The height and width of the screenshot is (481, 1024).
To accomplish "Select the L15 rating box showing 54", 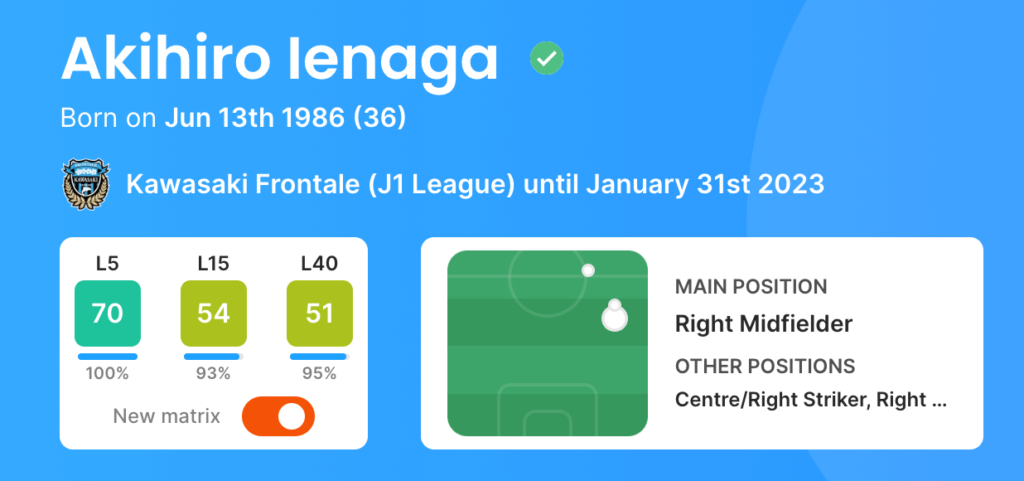I will click(x=213, y=314).
